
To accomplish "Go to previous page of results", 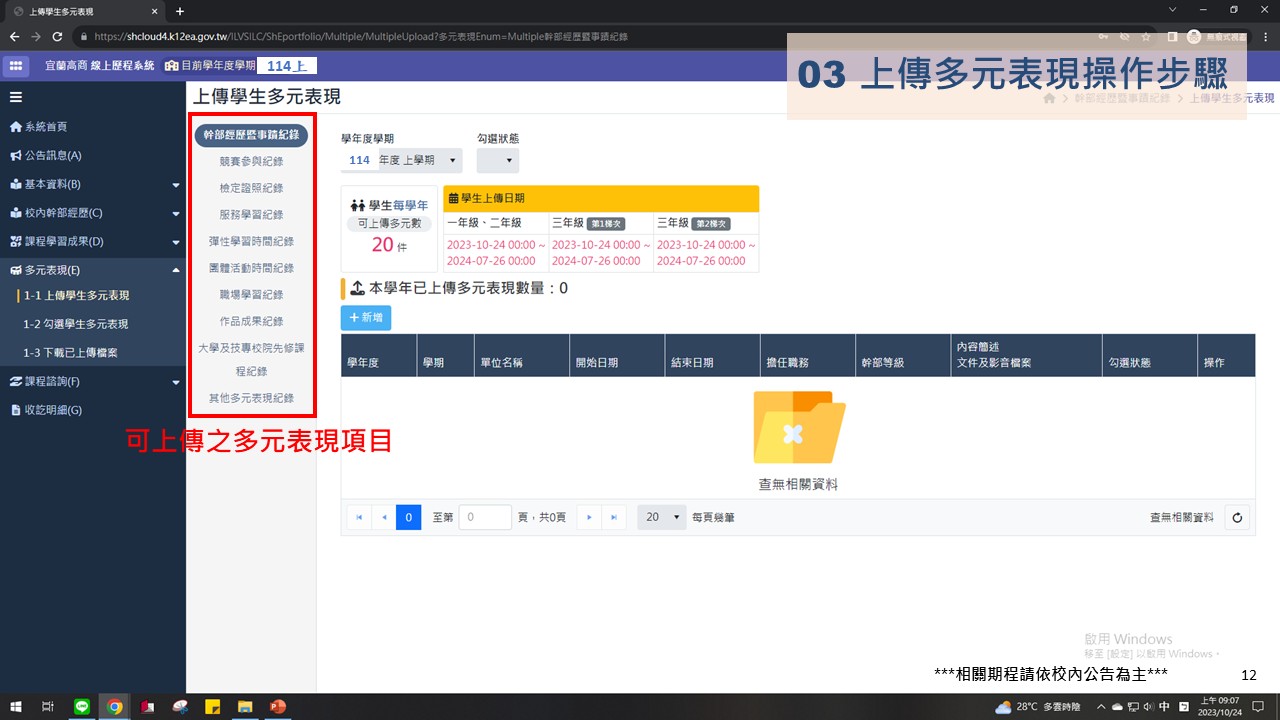I will coord(384,517).
